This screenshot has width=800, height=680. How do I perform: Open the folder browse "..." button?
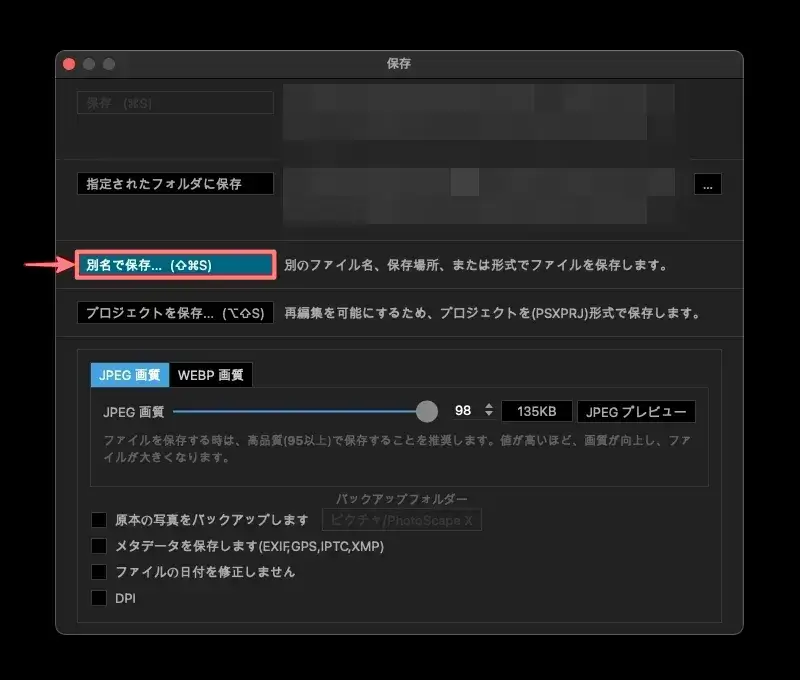click(707, 183)
